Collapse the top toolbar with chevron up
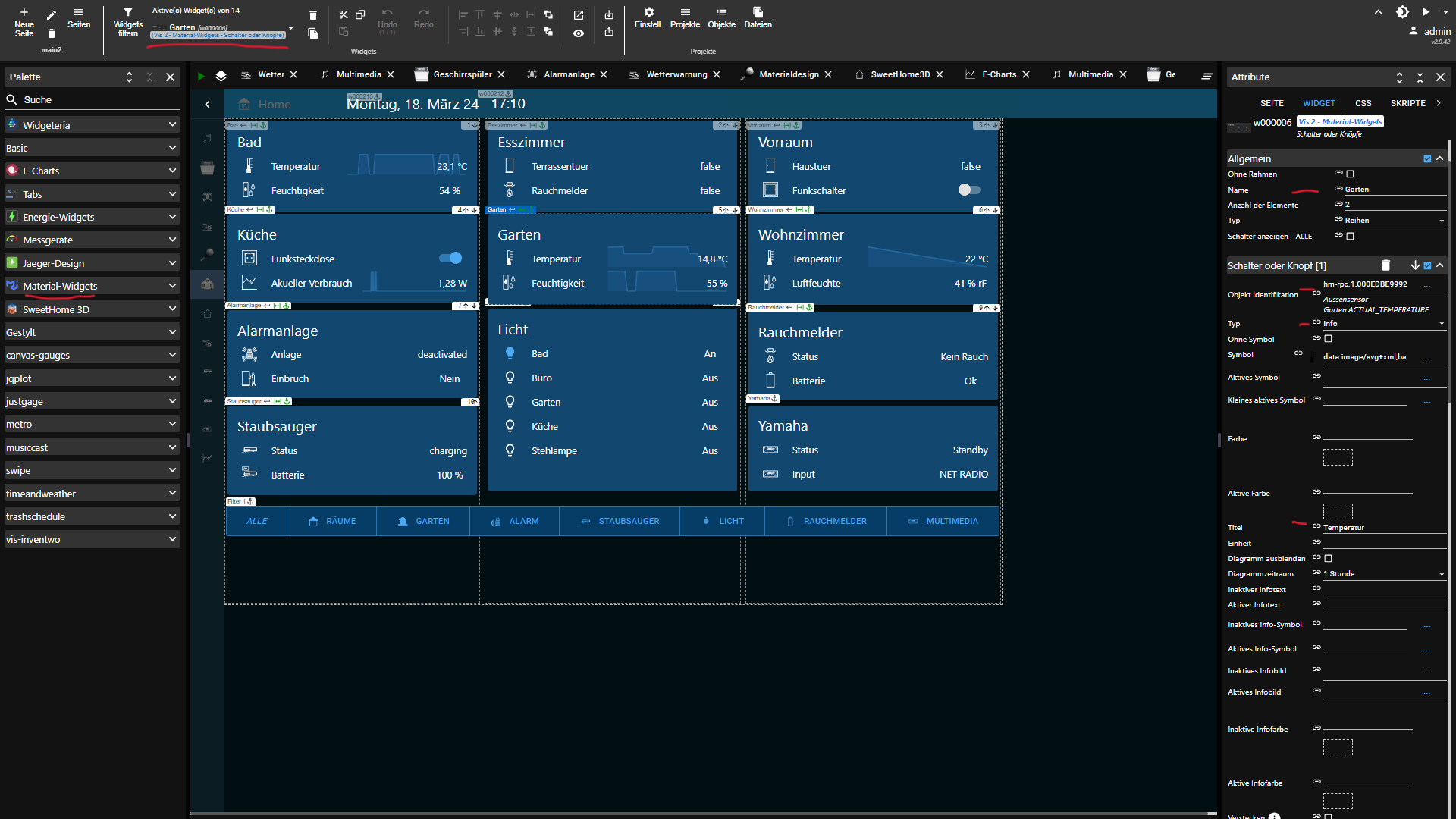 (x=1378, y=11)
